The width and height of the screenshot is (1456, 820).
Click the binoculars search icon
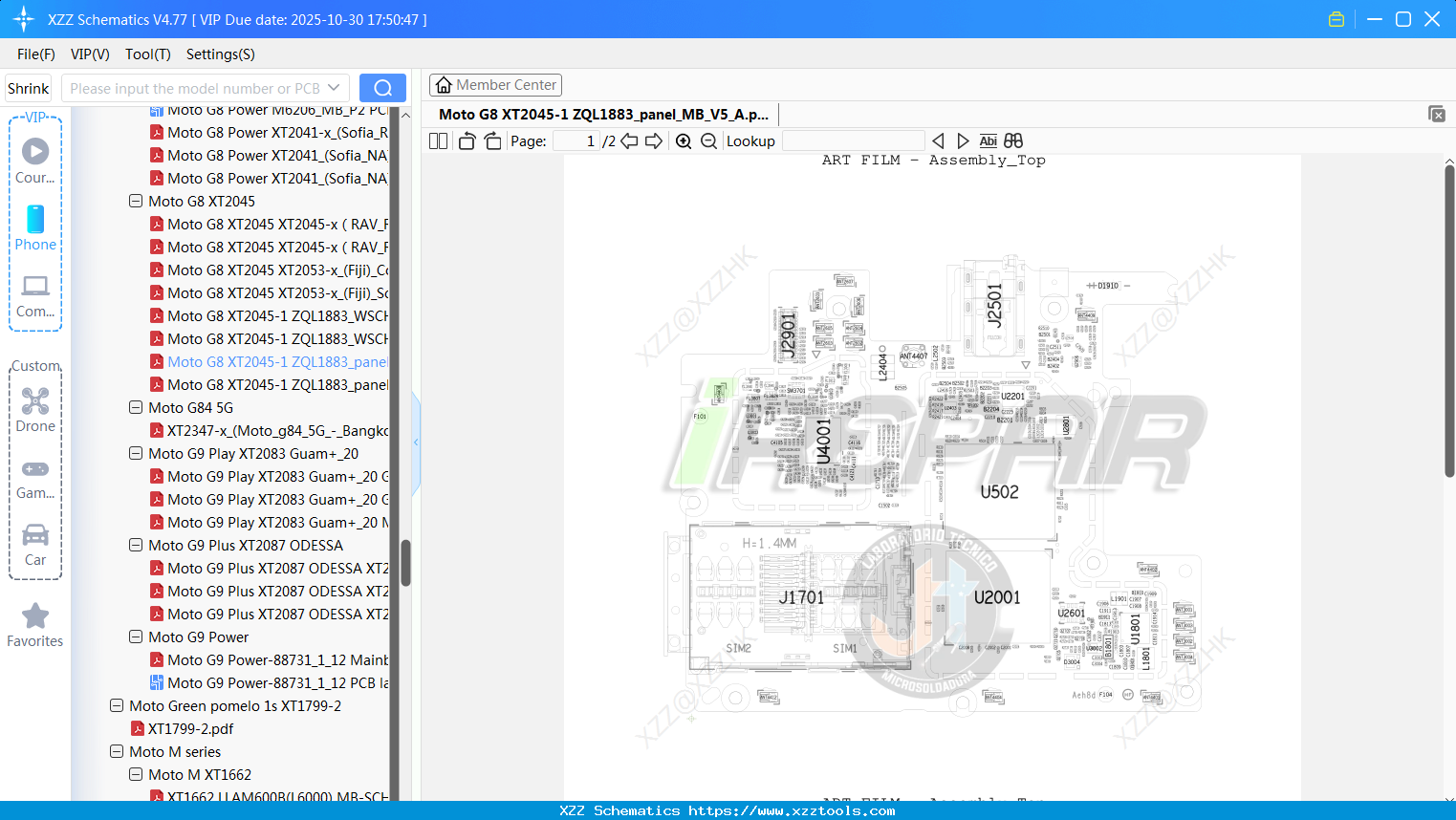pos(1013,141)
